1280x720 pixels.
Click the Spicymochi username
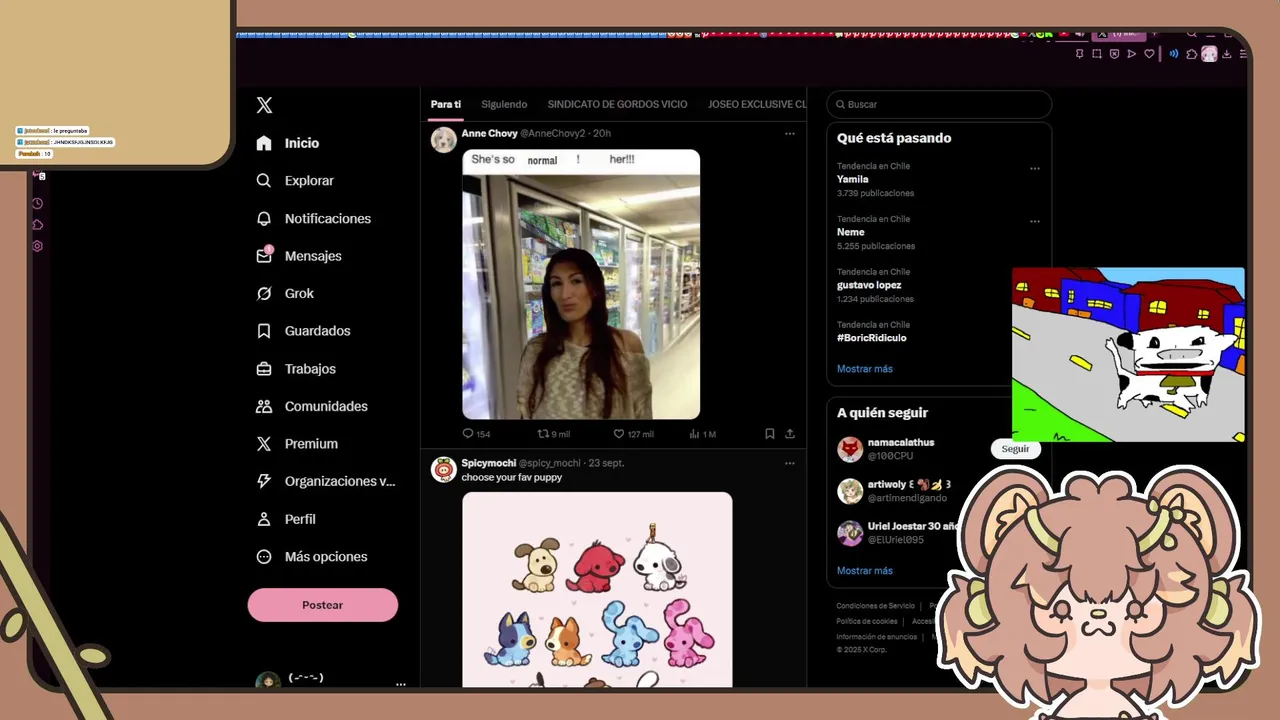(x=489, y=463)
